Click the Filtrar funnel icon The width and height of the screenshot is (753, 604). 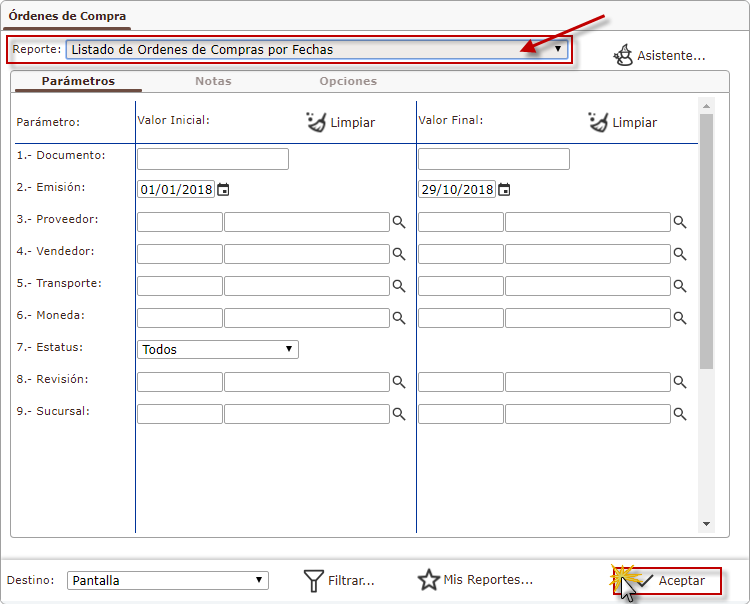pos(314,580)
